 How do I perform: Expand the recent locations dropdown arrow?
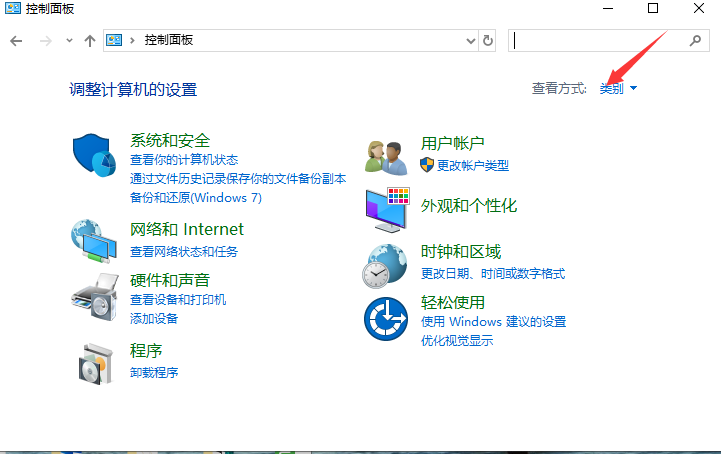click(x=69, y=40)
